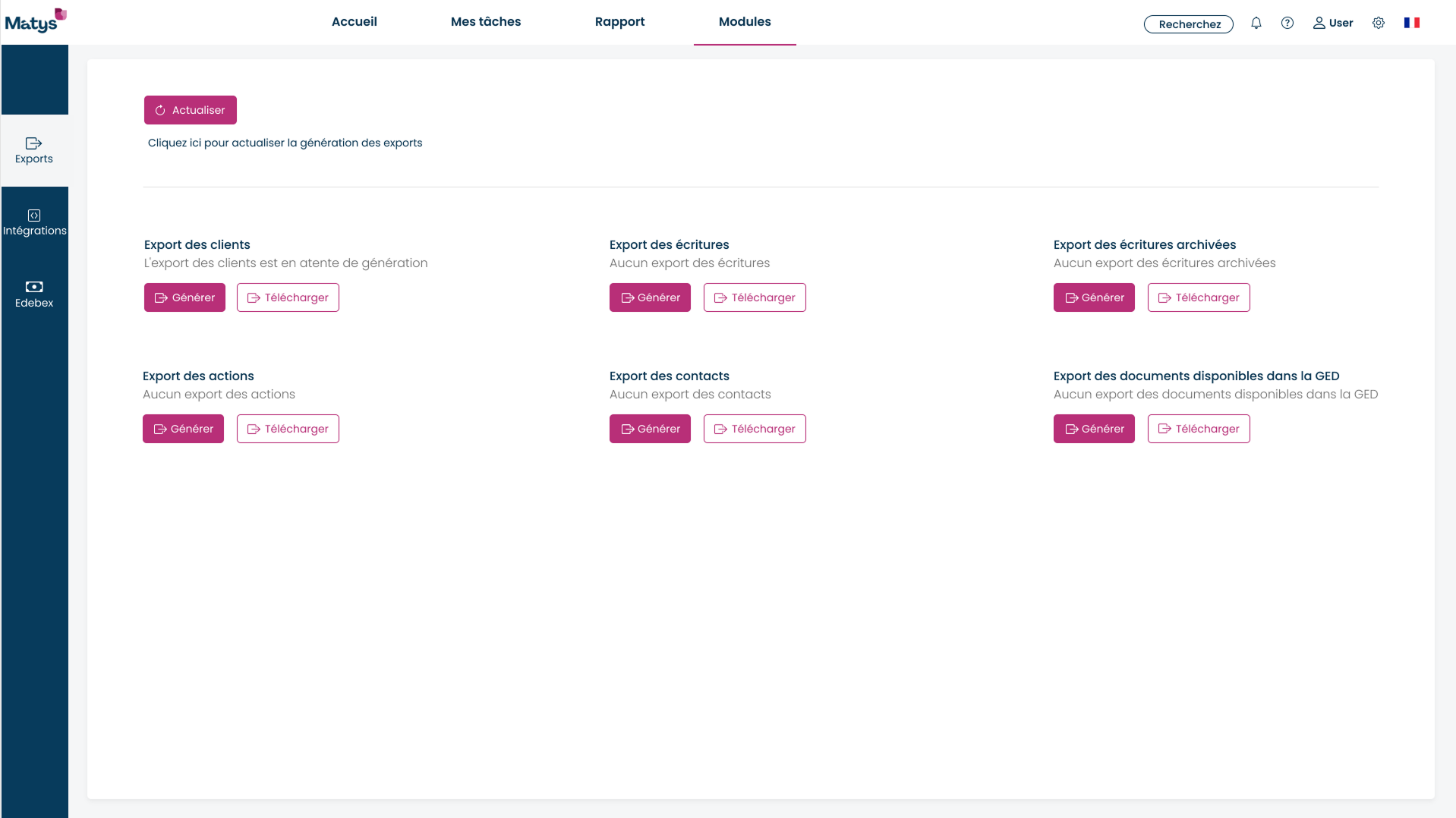Select the Modules tab

(744, 22)
